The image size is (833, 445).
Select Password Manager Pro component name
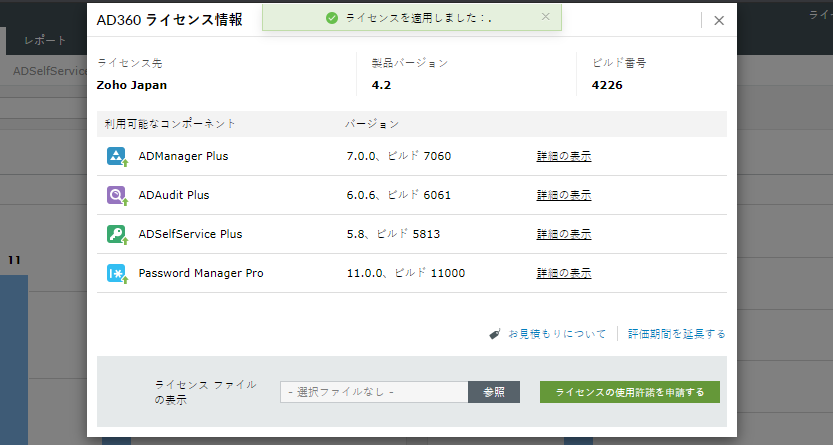(201, 273)
